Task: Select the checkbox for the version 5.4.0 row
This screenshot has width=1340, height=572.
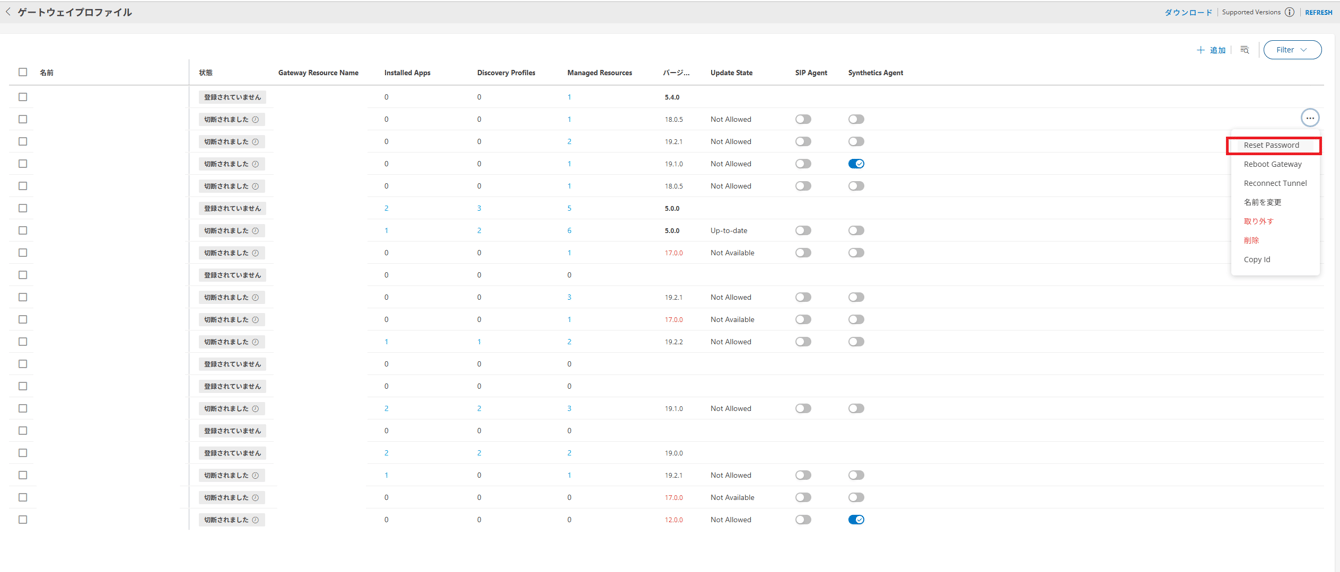Action: [x=23, y=97]
